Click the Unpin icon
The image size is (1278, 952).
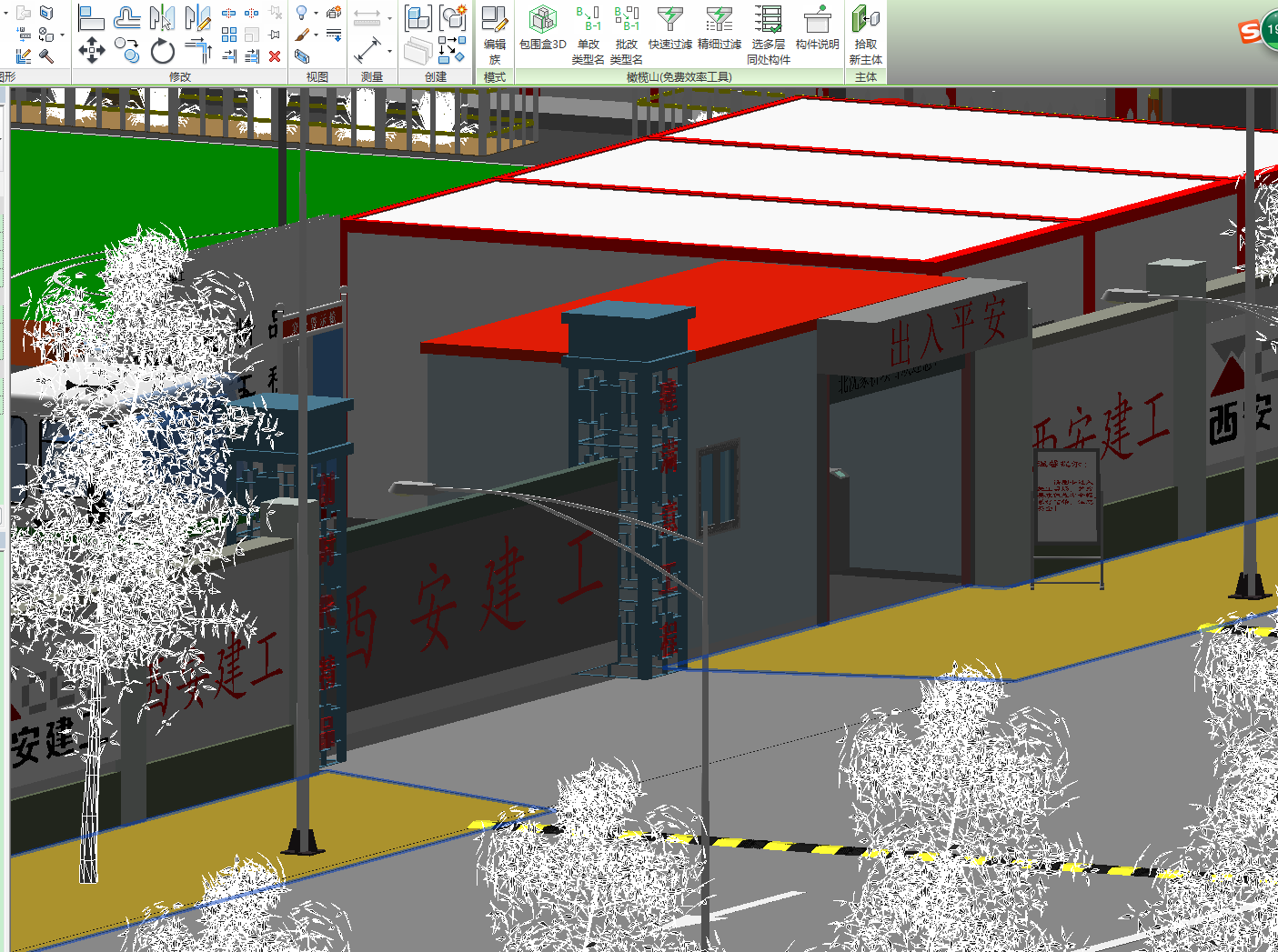coord(275,13)
